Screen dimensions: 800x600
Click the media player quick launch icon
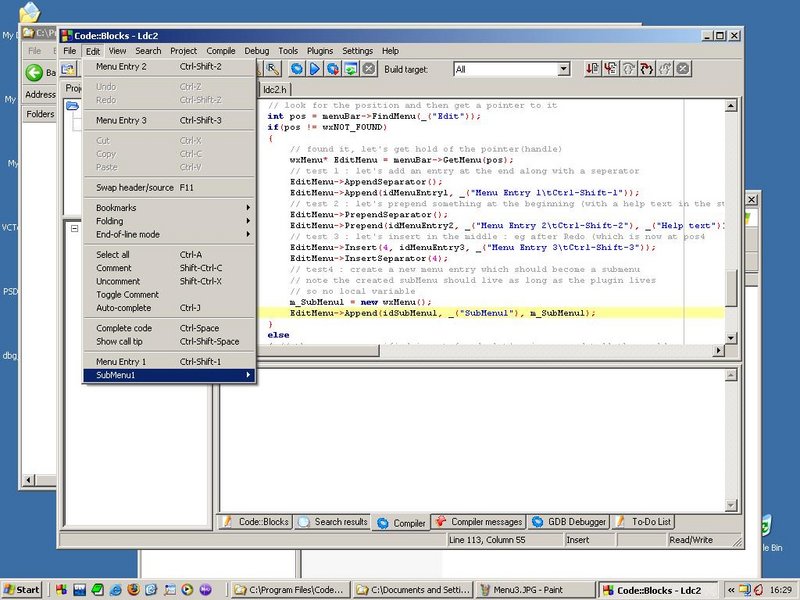[187, 590]
